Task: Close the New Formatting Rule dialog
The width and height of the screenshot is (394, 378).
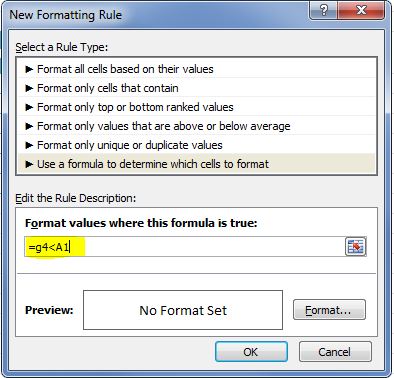Action: (x=361, y=11)
